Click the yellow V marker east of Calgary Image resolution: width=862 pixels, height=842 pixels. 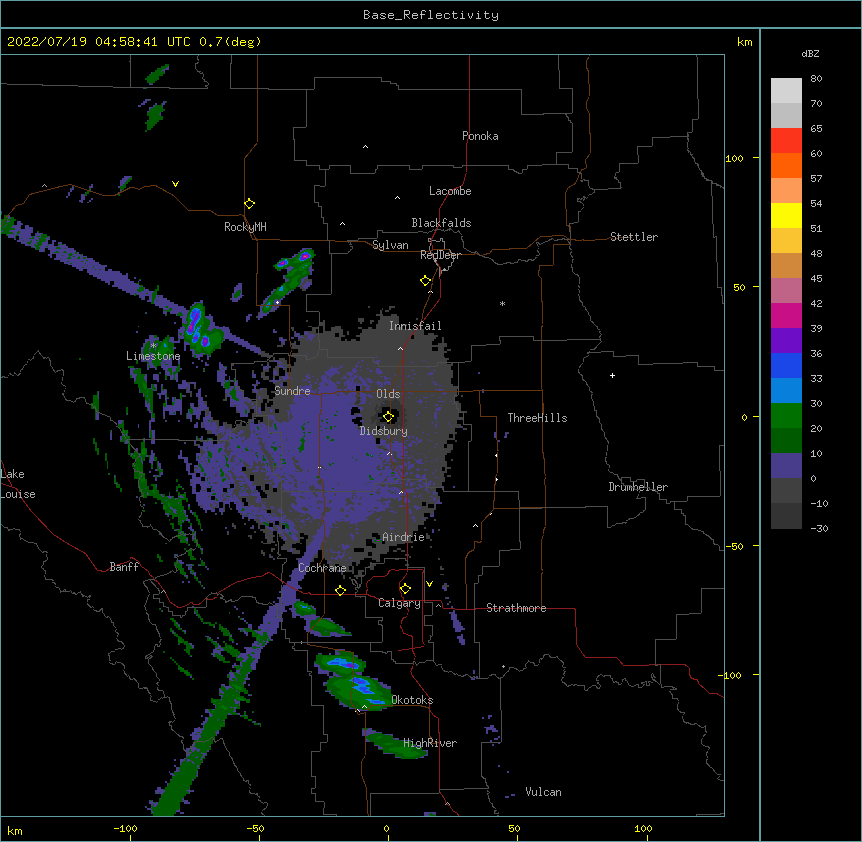coord(429,584)
